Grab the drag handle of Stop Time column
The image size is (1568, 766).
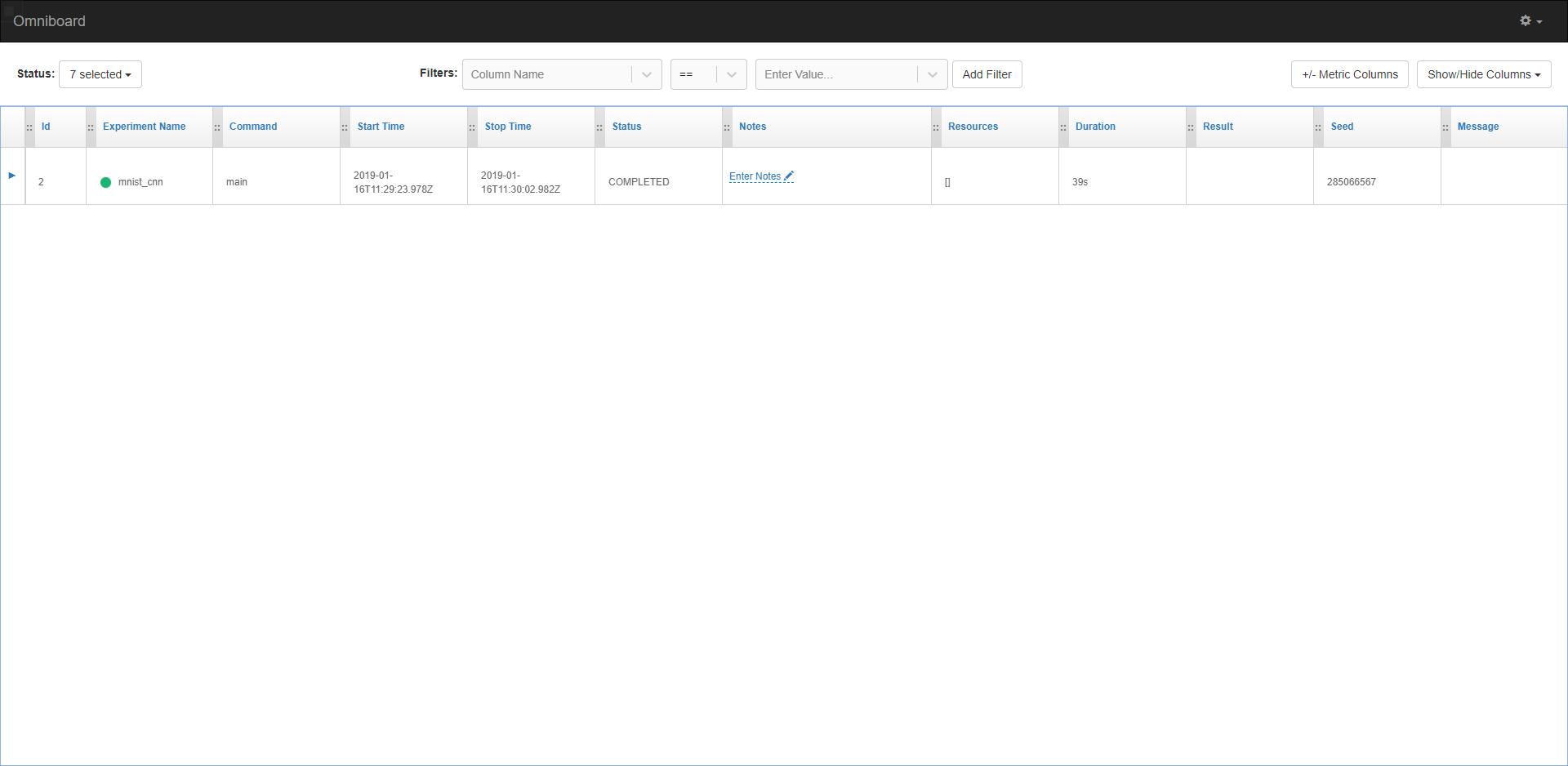click(x=472, y=127)
